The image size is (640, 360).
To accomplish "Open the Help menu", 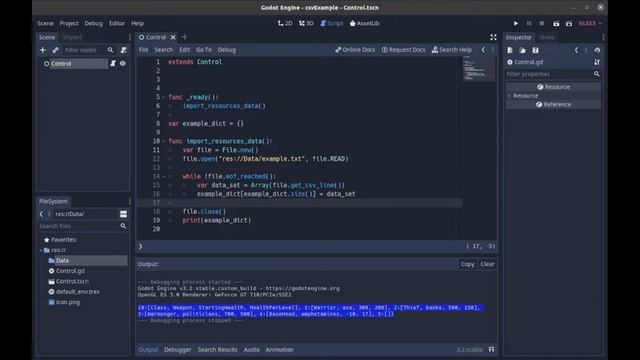I will (138, 23).
